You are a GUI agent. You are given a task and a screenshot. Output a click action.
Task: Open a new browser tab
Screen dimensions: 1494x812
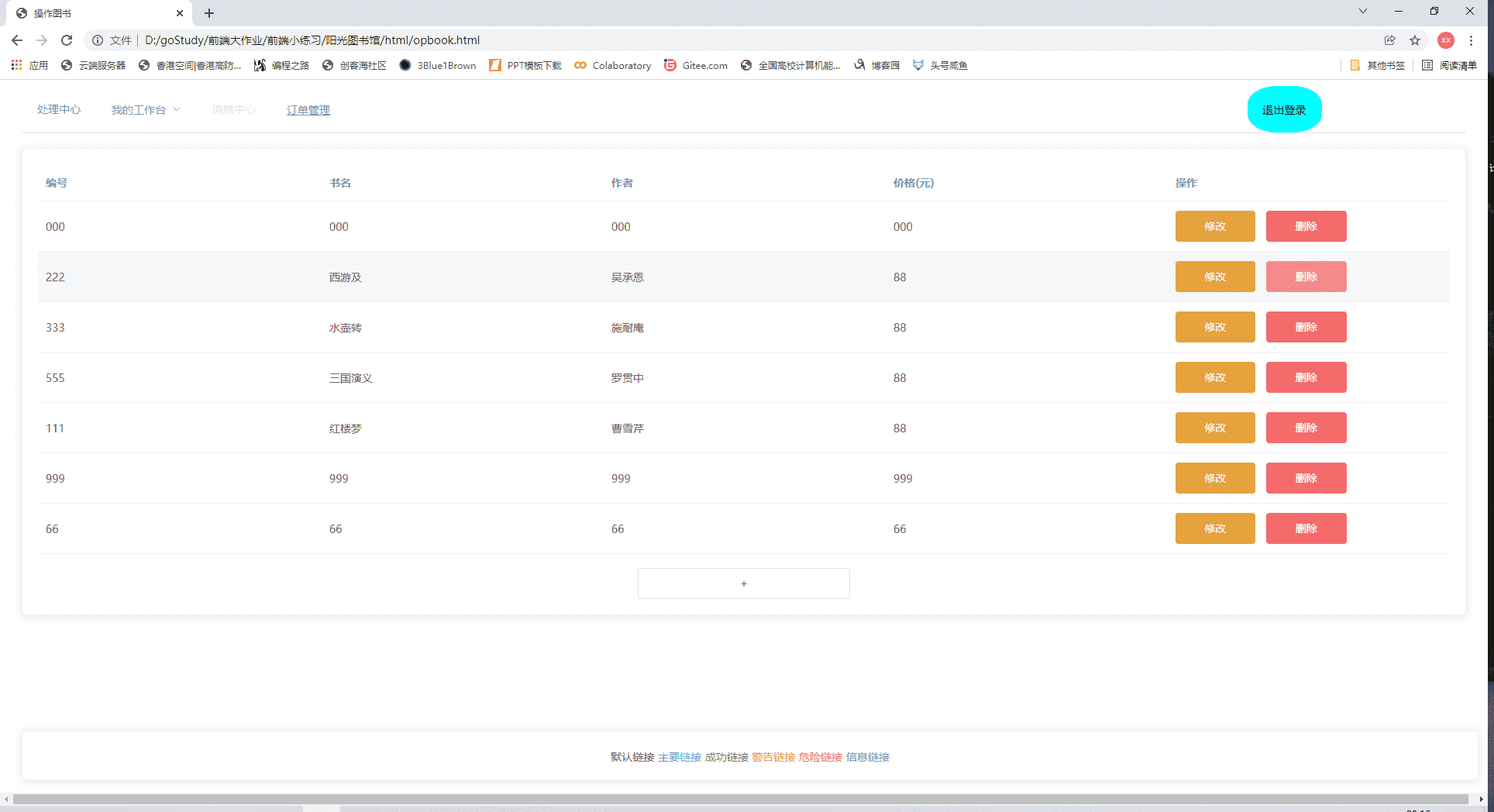(x=209, y=13)
